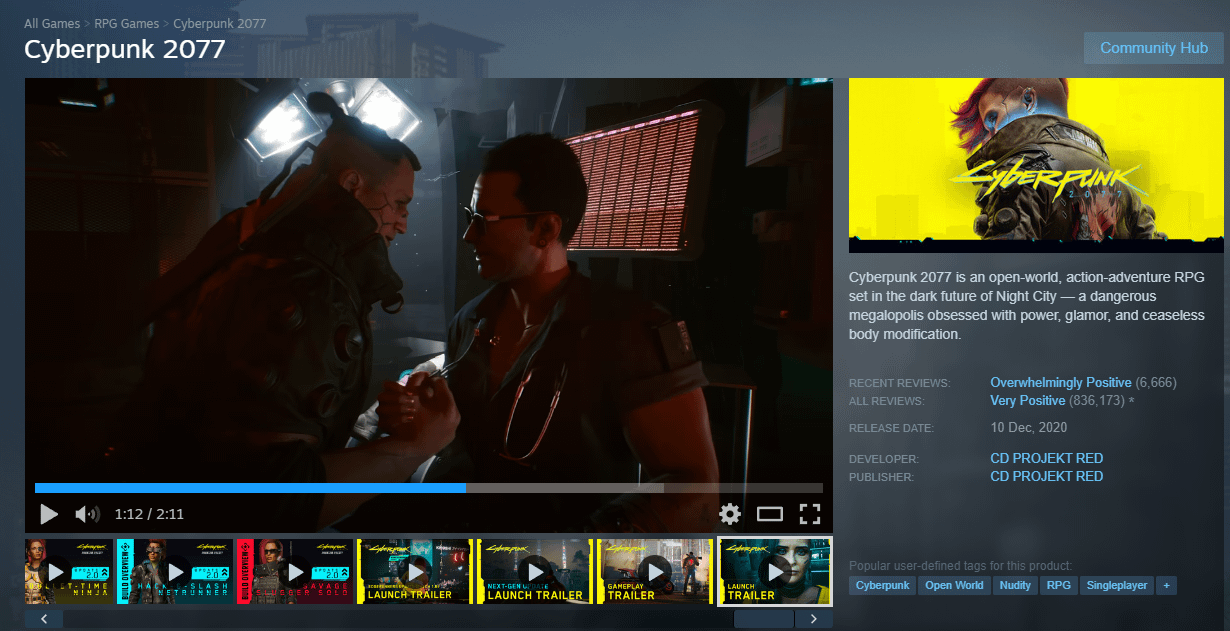Select the Hack & Slash Netrunner video

175,572
